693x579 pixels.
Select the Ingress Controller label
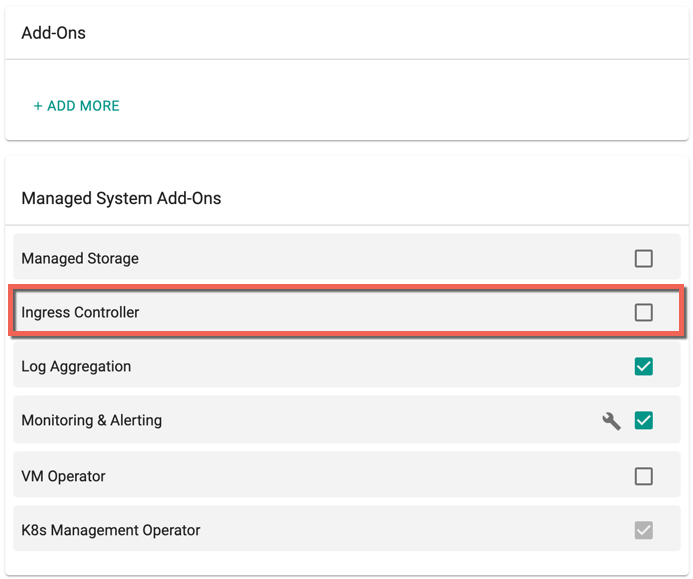tap(80, 312)
